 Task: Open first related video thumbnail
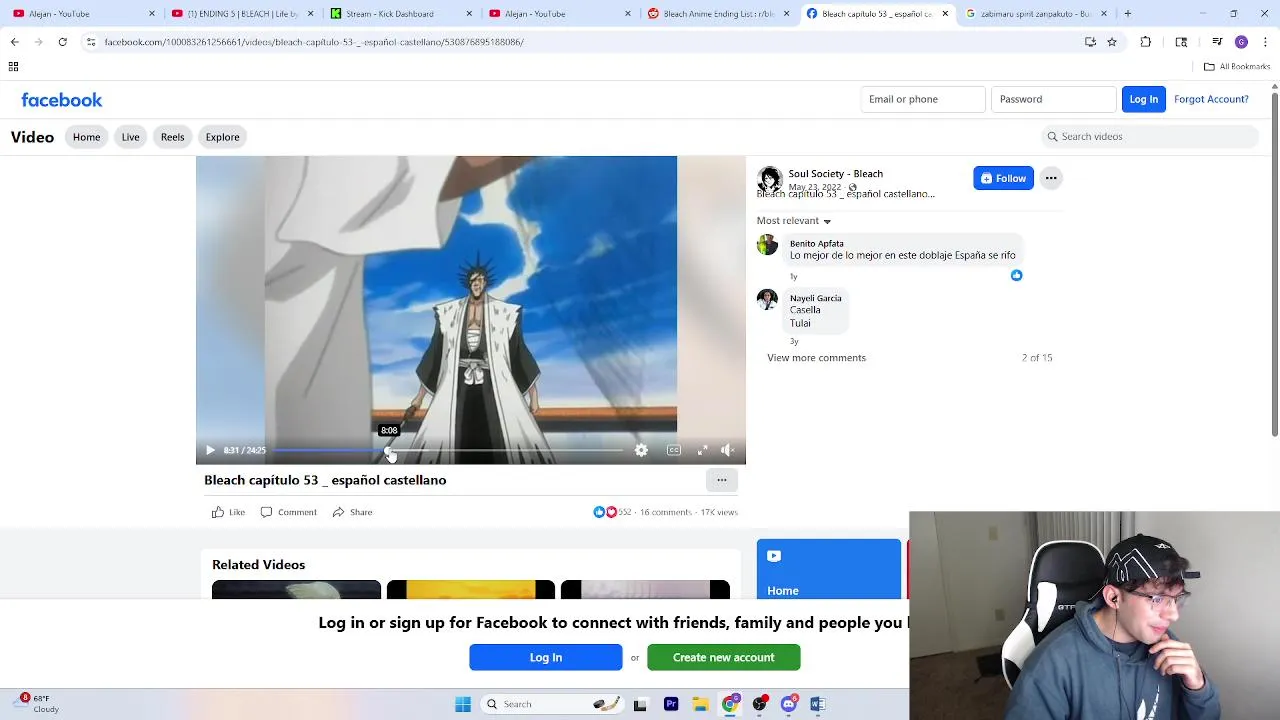(296, 590)
